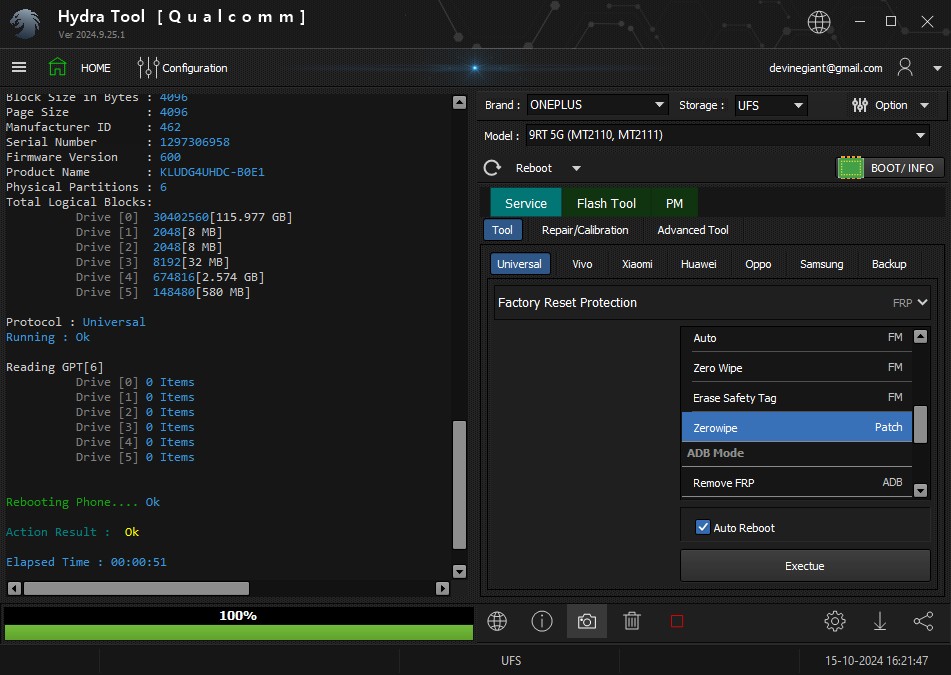Open the Brand ONEPLUS dropdown
The height and width of the screenshot is (675, 951).
click(x=597, y=105)
